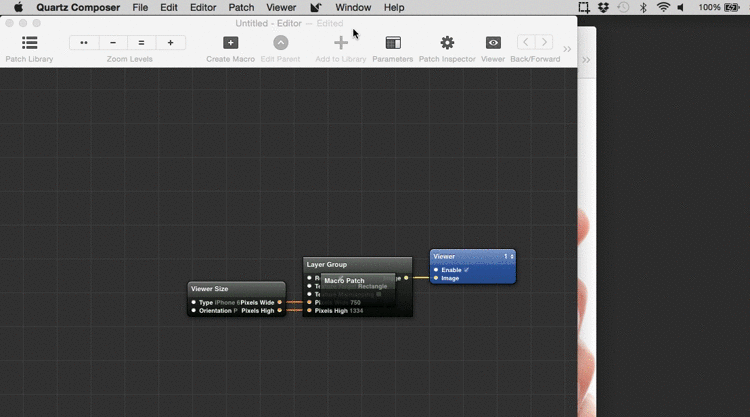Open the Viewer menu
The height and width of the screenshot is (417, 750).
[x=281, y=7]
